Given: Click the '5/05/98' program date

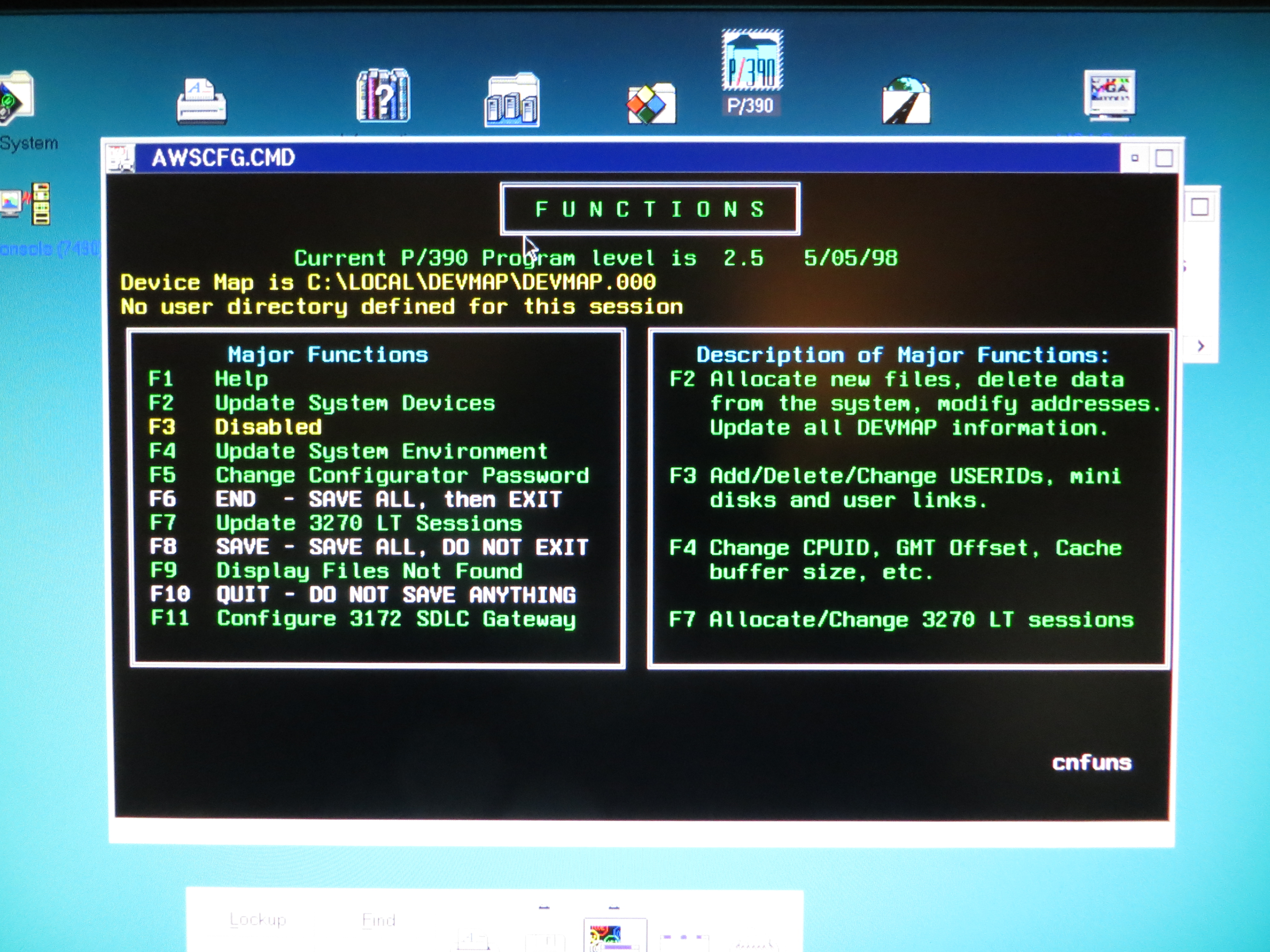Looking at the screenshot, I should tap(850, 258).
